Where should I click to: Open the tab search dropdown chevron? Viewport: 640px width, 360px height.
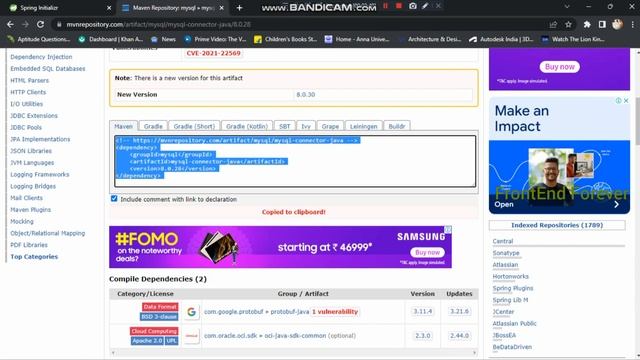(x=567, y=7)
